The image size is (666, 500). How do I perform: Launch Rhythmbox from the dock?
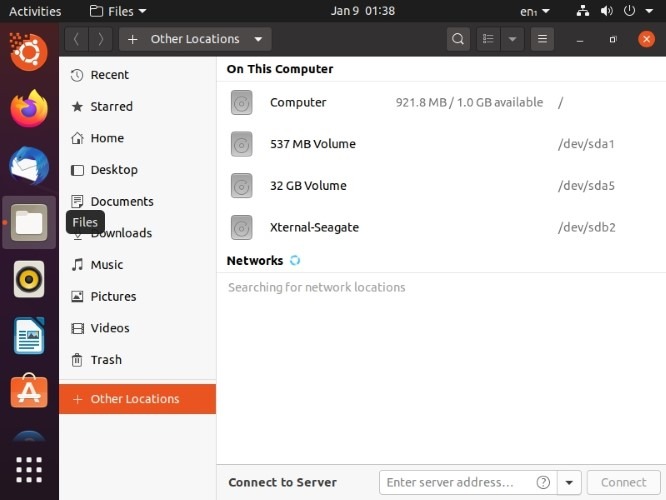[29, 279]
